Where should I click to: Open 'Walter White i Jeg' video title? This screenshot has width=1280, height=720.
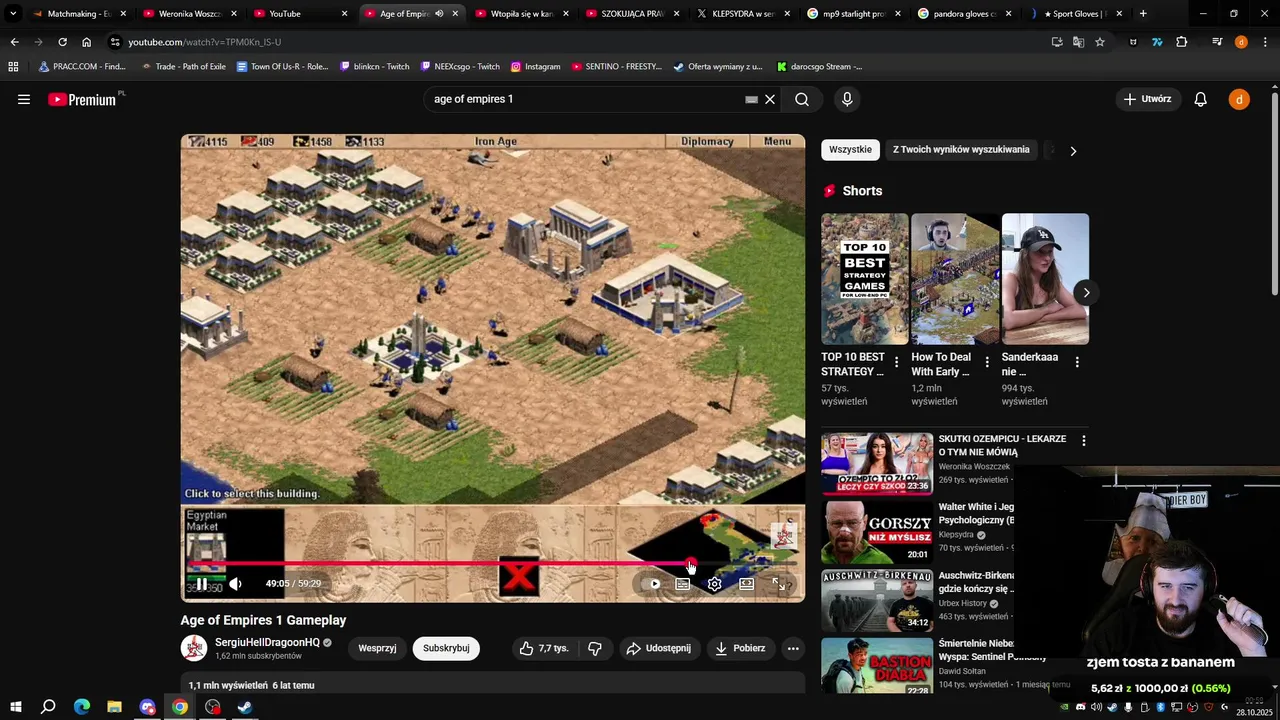pyautogui.click(x=976, y=514)
